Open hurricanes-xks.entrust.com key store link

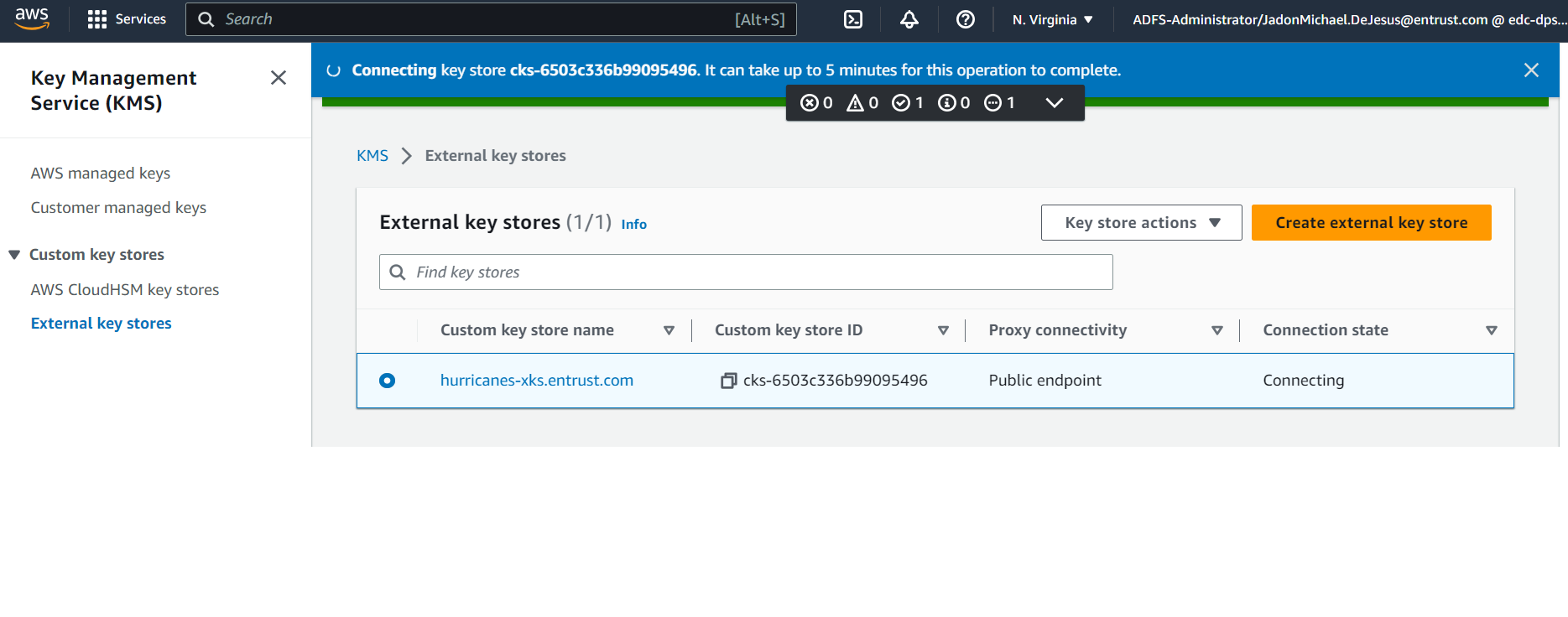tap(537, 381)
